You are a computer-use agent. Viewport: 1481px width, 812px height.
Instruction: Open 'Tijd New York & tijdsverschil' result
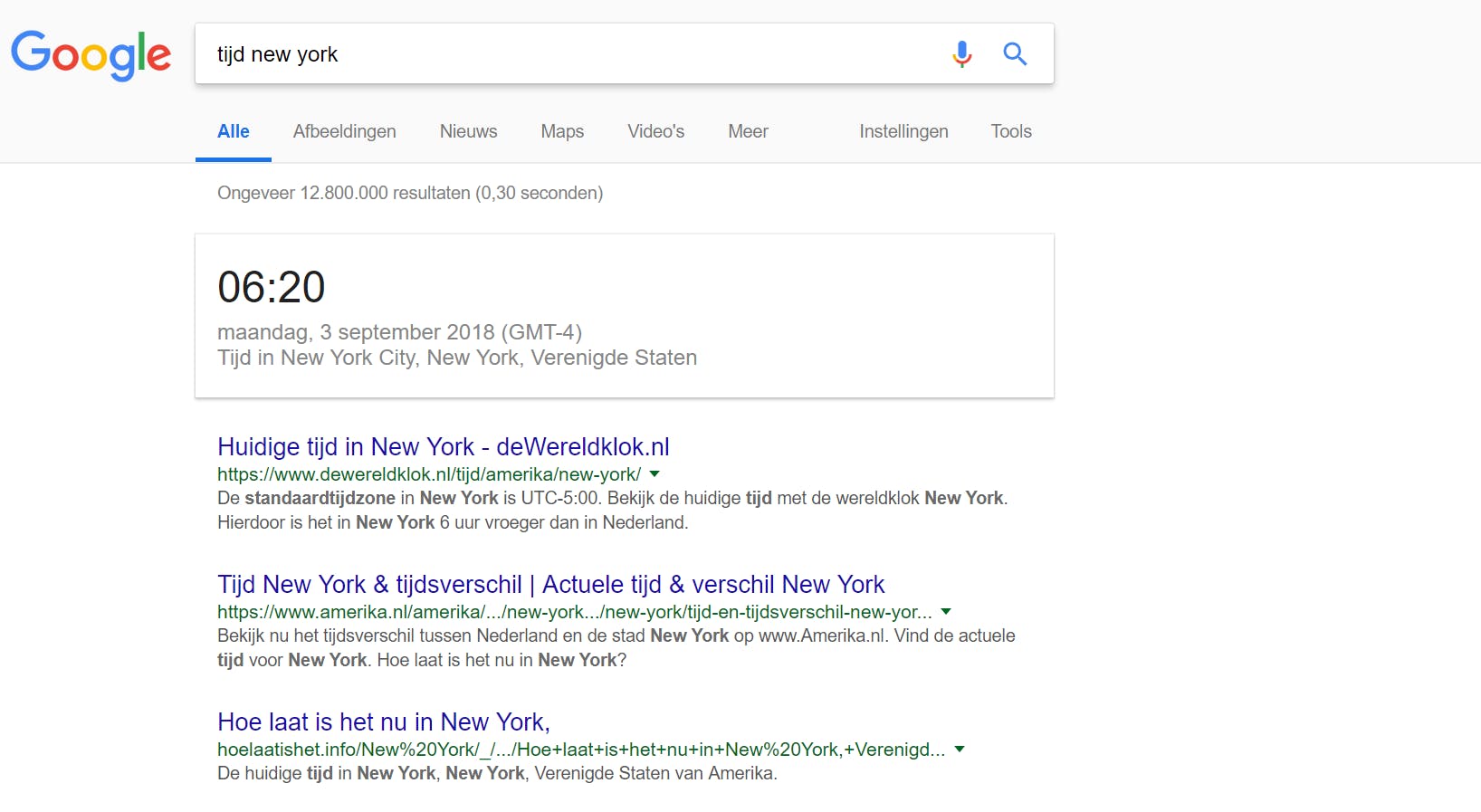coord(551,584)
